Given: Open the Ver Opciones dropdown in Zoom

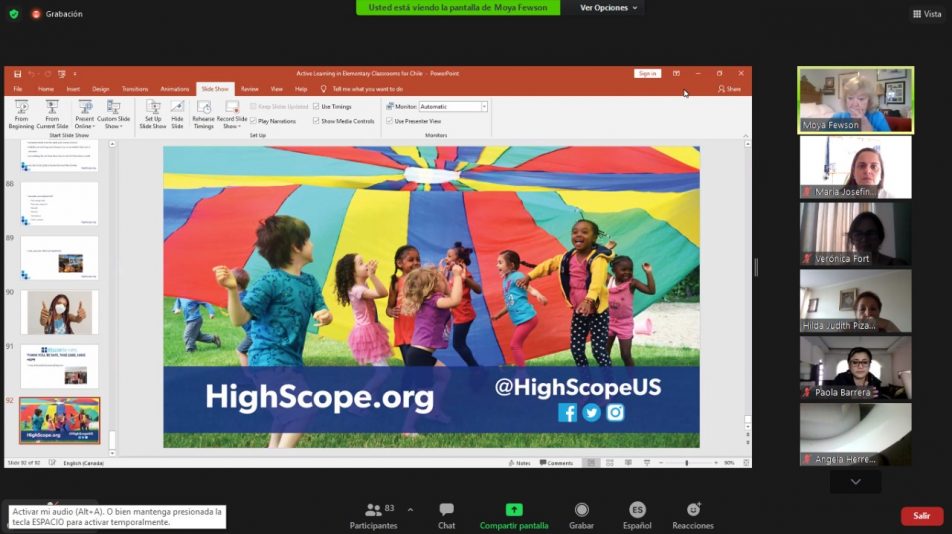Looking at the screenshot, I should tap(608, 8).
